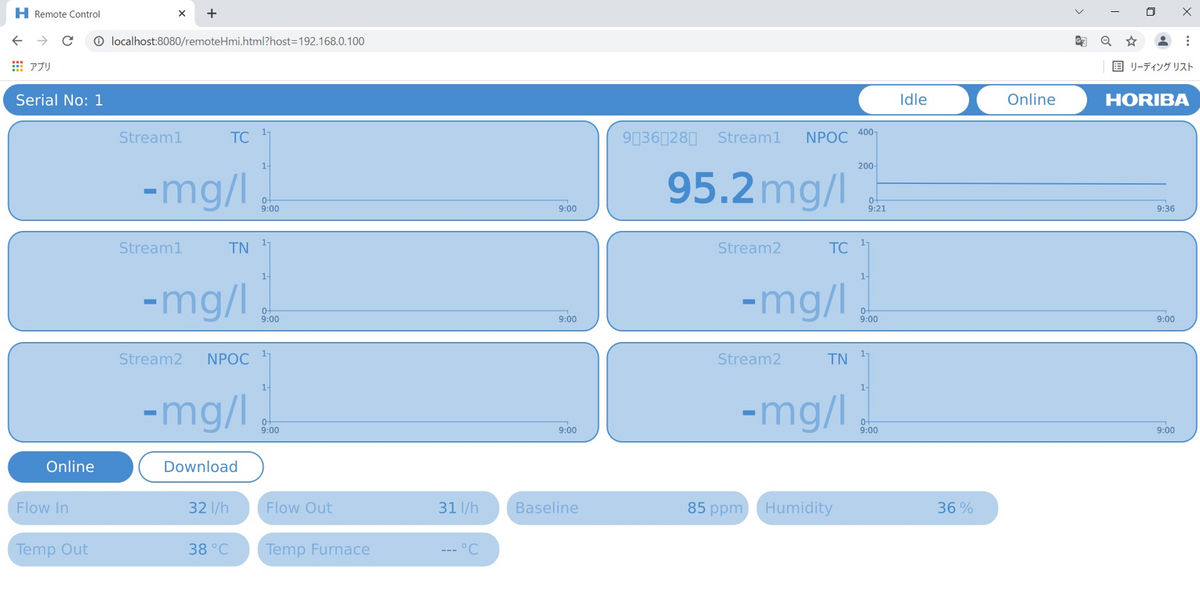Click the Online button in the header
This screenshot has height=591, width=1200.
click(x=1031, y=100)
